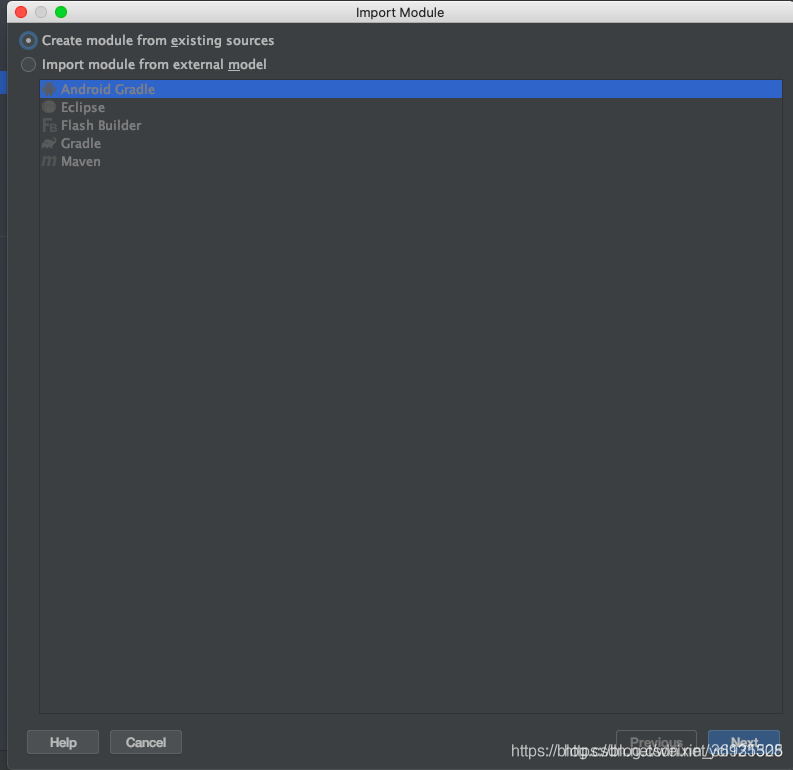The height and width of the screenshot is (770, 793).
Task: Choose the 'Flash Builder' list entry
Action: (x=411, y=125)
